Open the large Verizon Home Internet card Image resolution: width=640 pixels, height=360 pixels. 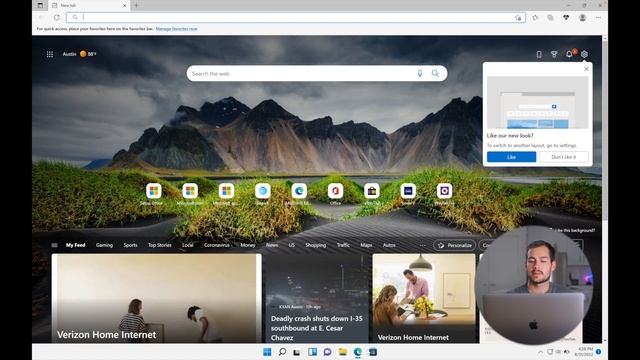tap(156, 298)
